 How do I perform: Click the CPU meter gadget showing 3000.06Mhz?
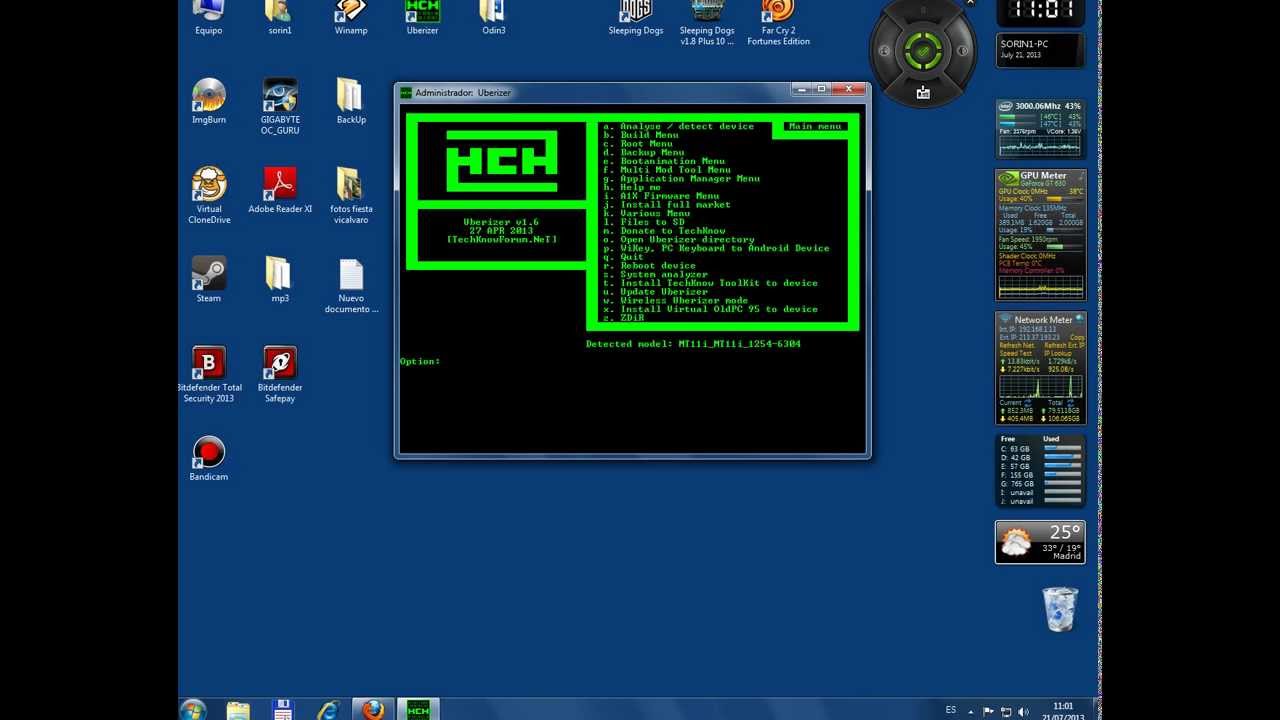coord(1040,128)
